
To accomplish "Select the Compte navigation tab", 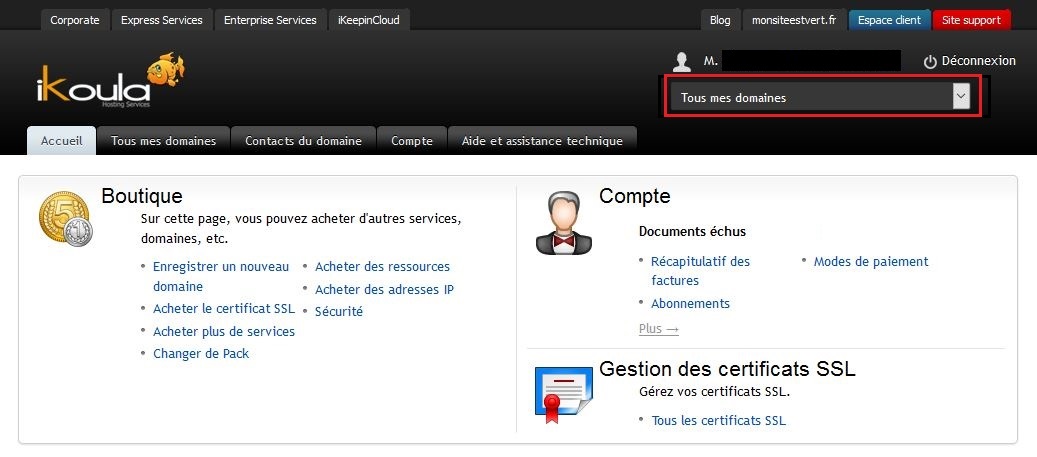I will pyautogui.click(x=412, y=141).
